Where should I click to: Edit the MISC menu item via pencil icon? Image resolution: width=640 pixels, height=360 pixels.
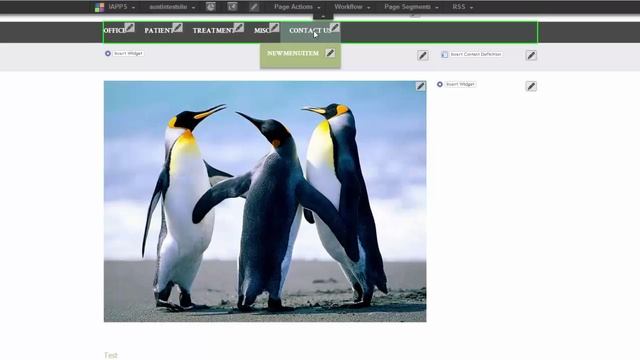(274, 28)
